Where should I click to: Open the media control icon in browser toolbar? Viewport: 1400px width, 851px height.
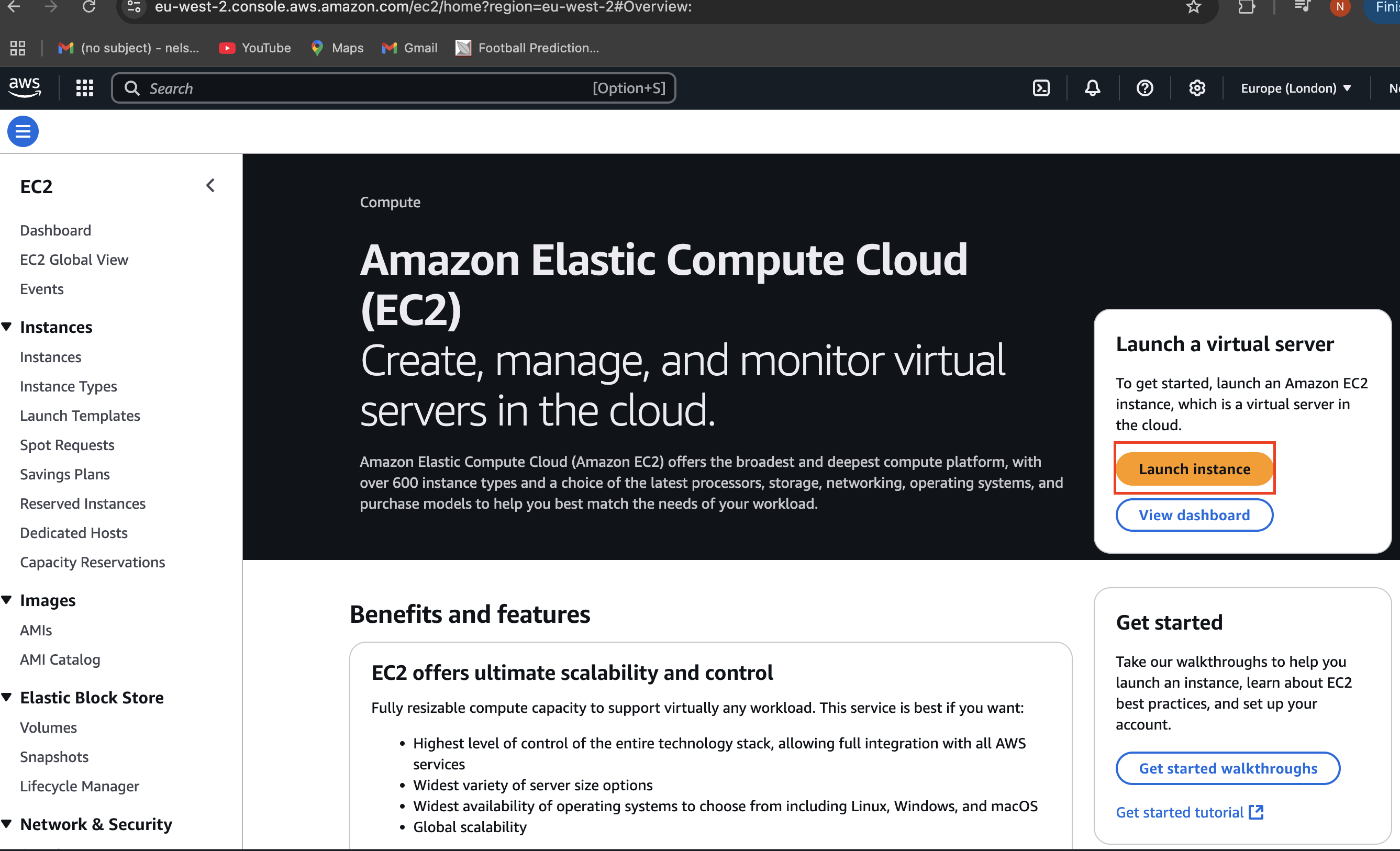point(1302,7)
